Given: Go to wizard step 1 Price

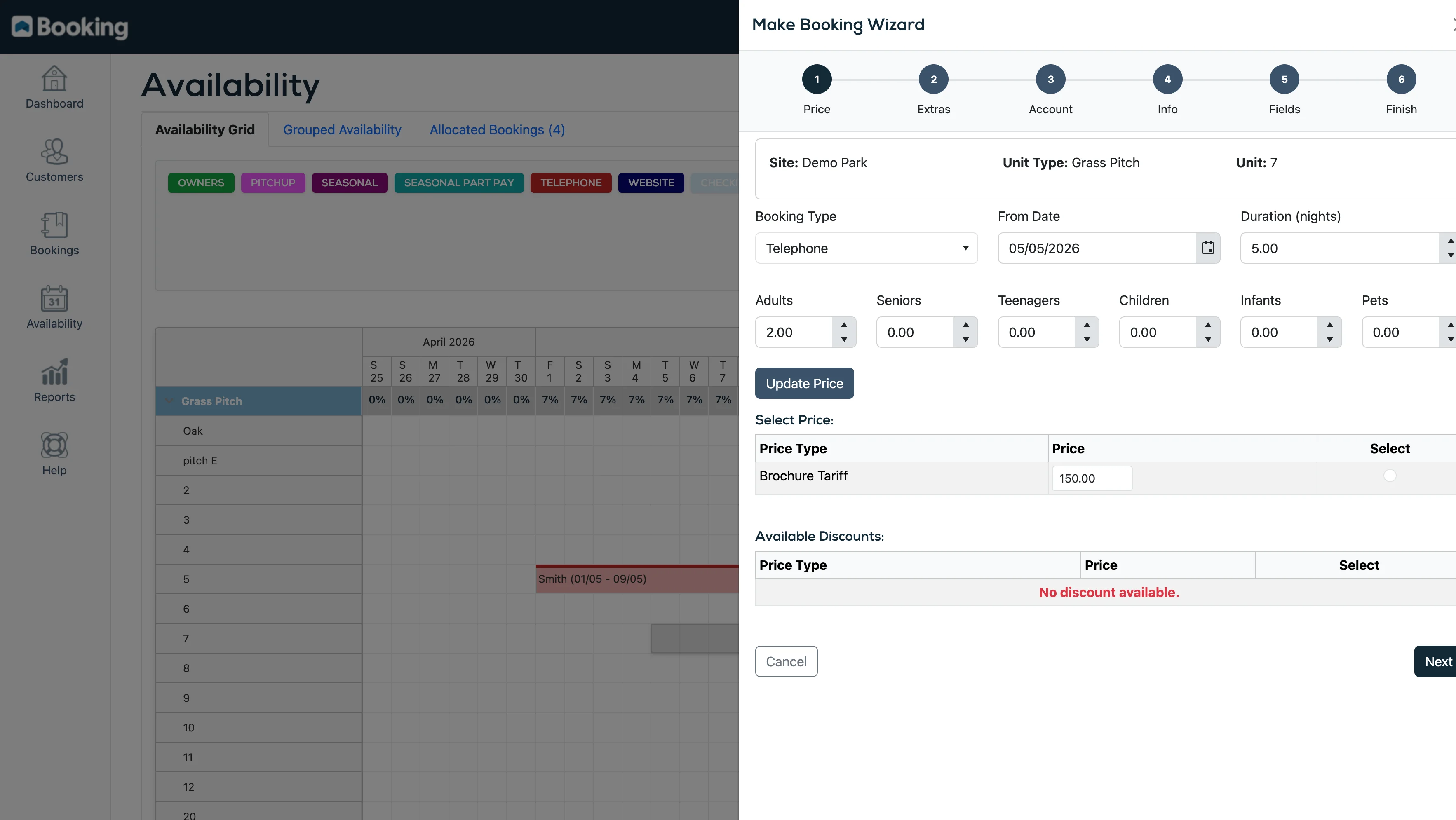Looking at the screenshot, I should point(816,79).
